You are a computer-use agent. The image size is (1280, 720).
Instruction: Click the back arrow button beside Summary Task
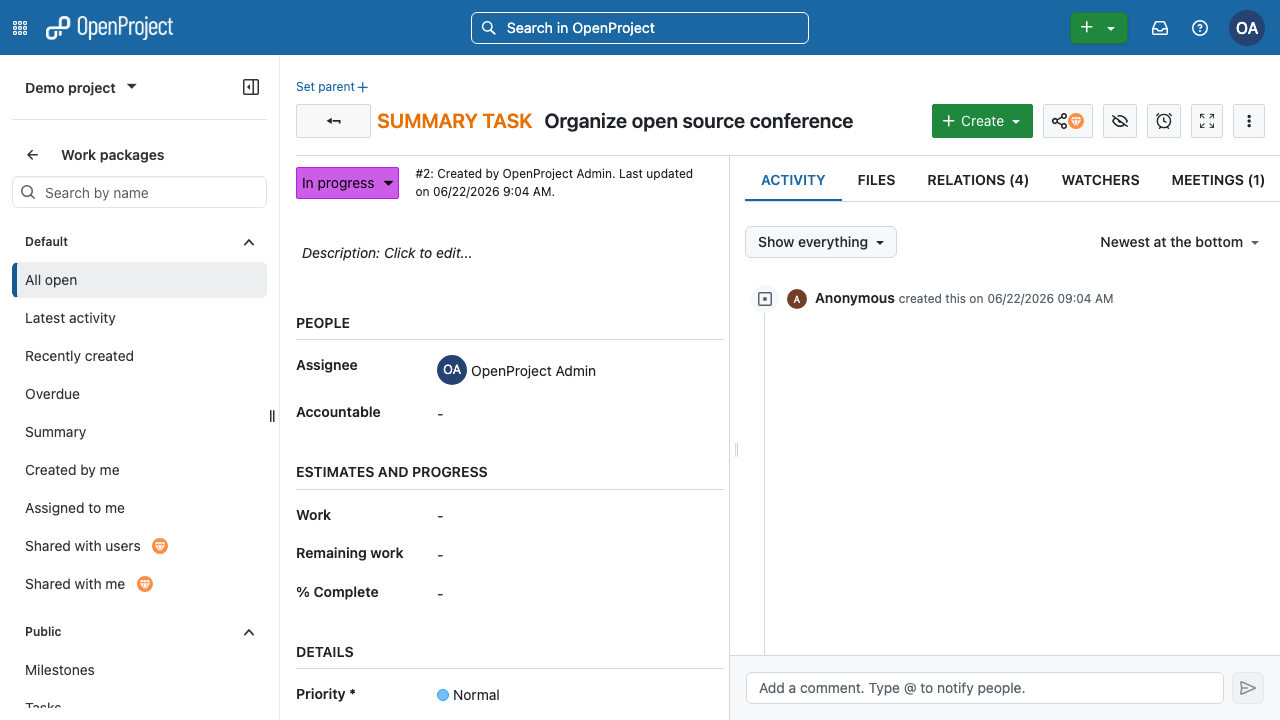[333, 121]
